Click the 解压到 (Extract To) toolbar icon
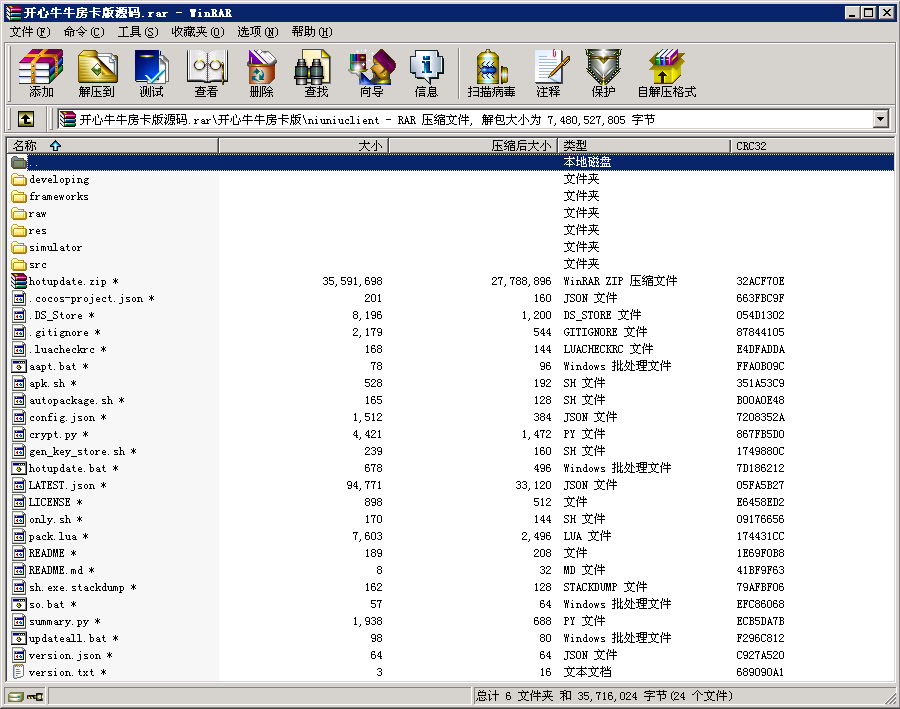Screen dimensions: 900x709 click(97, 74)
